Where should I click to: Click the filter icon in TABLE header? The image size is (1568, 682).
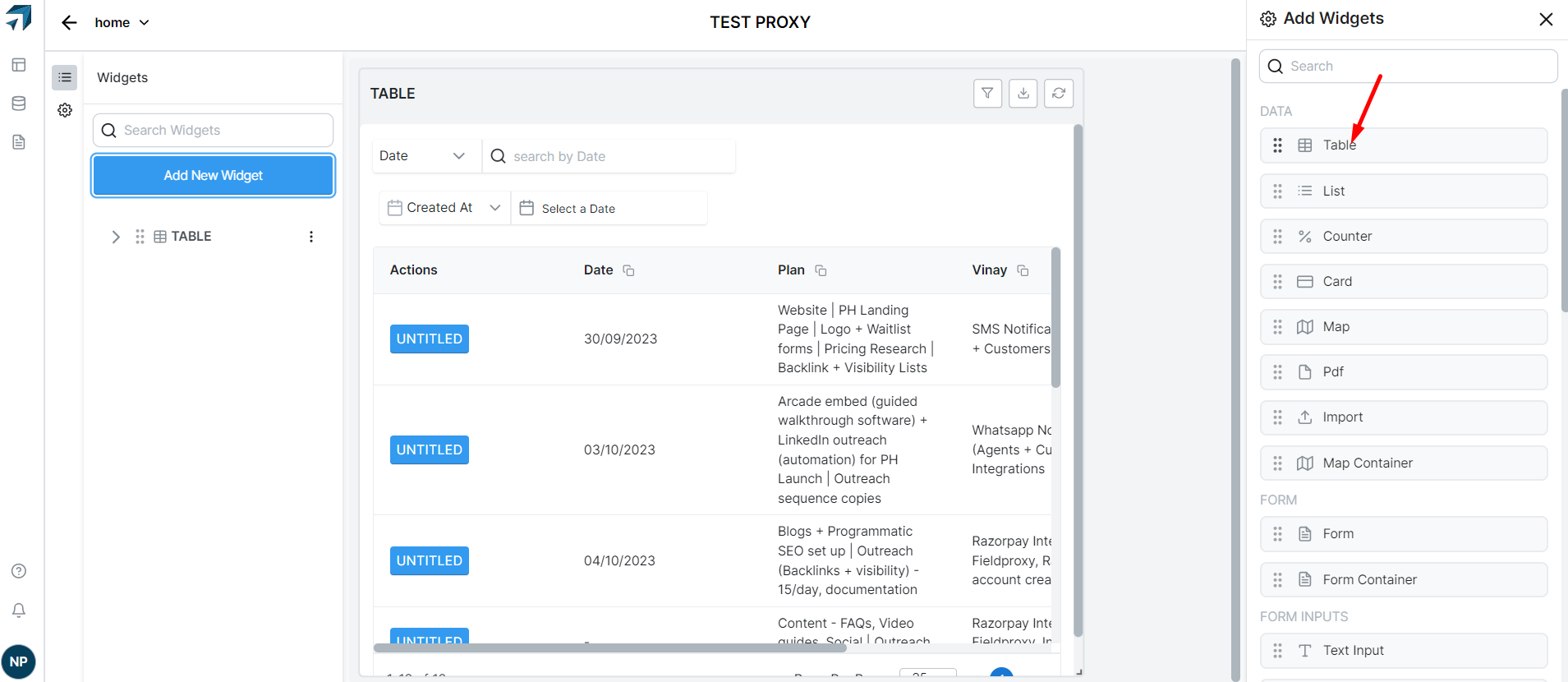[x=987, y=94]
